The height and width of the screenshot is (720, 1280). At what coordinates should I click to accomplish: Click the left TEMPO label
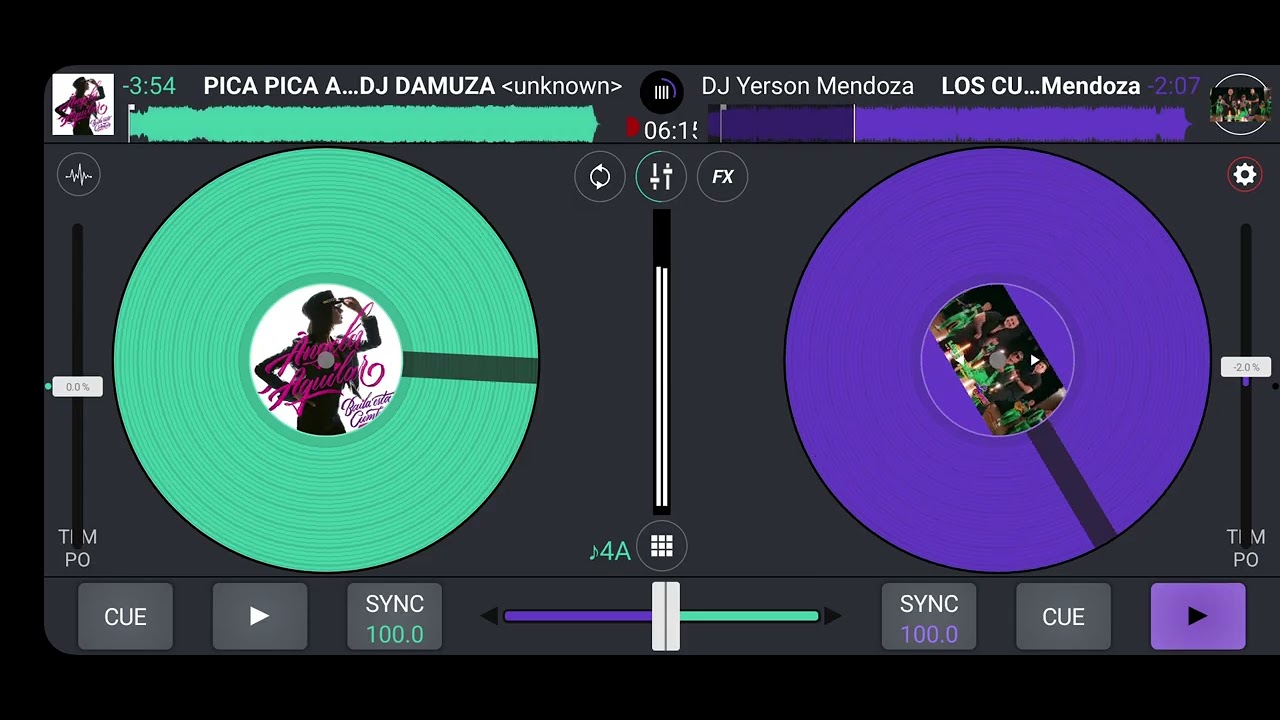click(x=78, y=548)
